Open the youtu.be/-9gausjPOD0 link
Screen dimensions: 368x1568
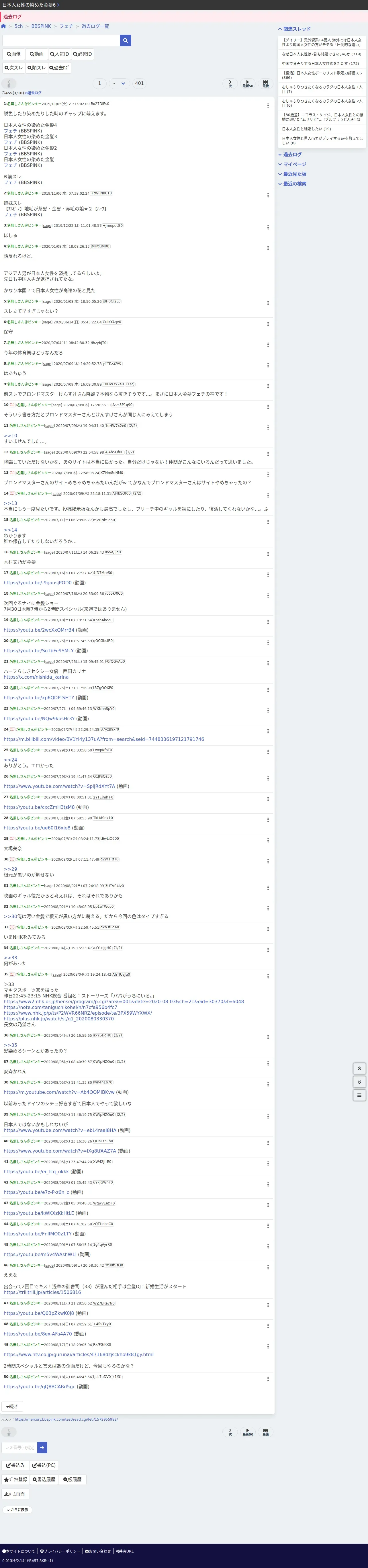click(38, 583)
